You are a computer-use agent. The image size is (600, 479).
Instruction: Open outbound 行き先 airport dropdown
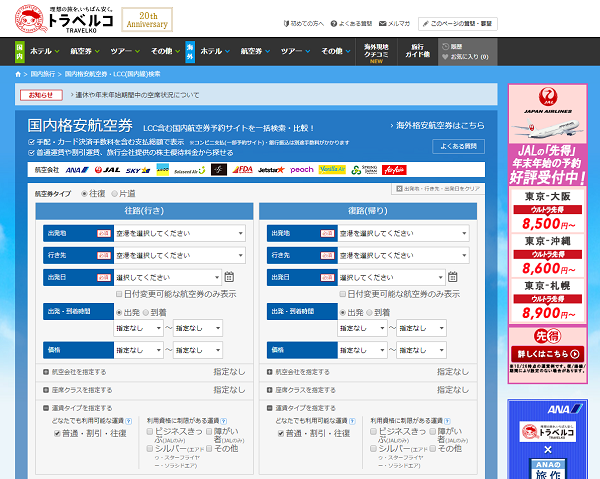[x=179, y=255]
